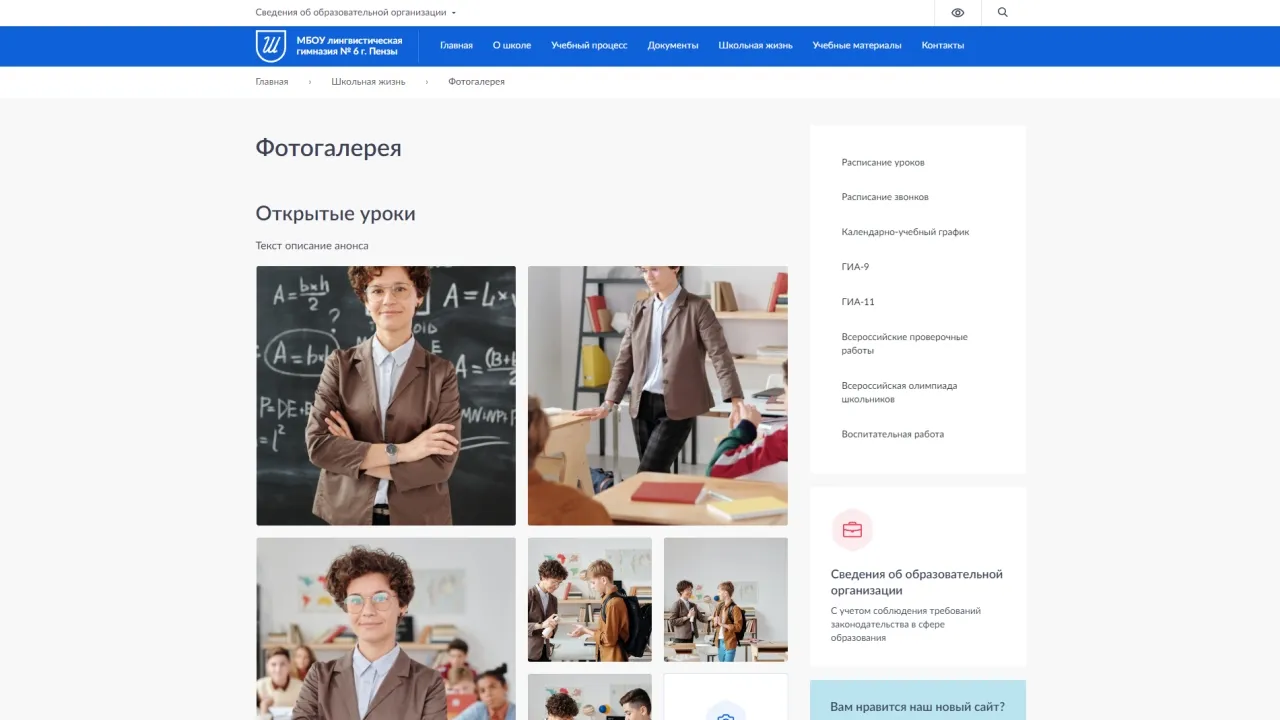Open the 'Школьная жизнь' navigation menu
The height and width of the screenshot is (720, 1280).
755,46
